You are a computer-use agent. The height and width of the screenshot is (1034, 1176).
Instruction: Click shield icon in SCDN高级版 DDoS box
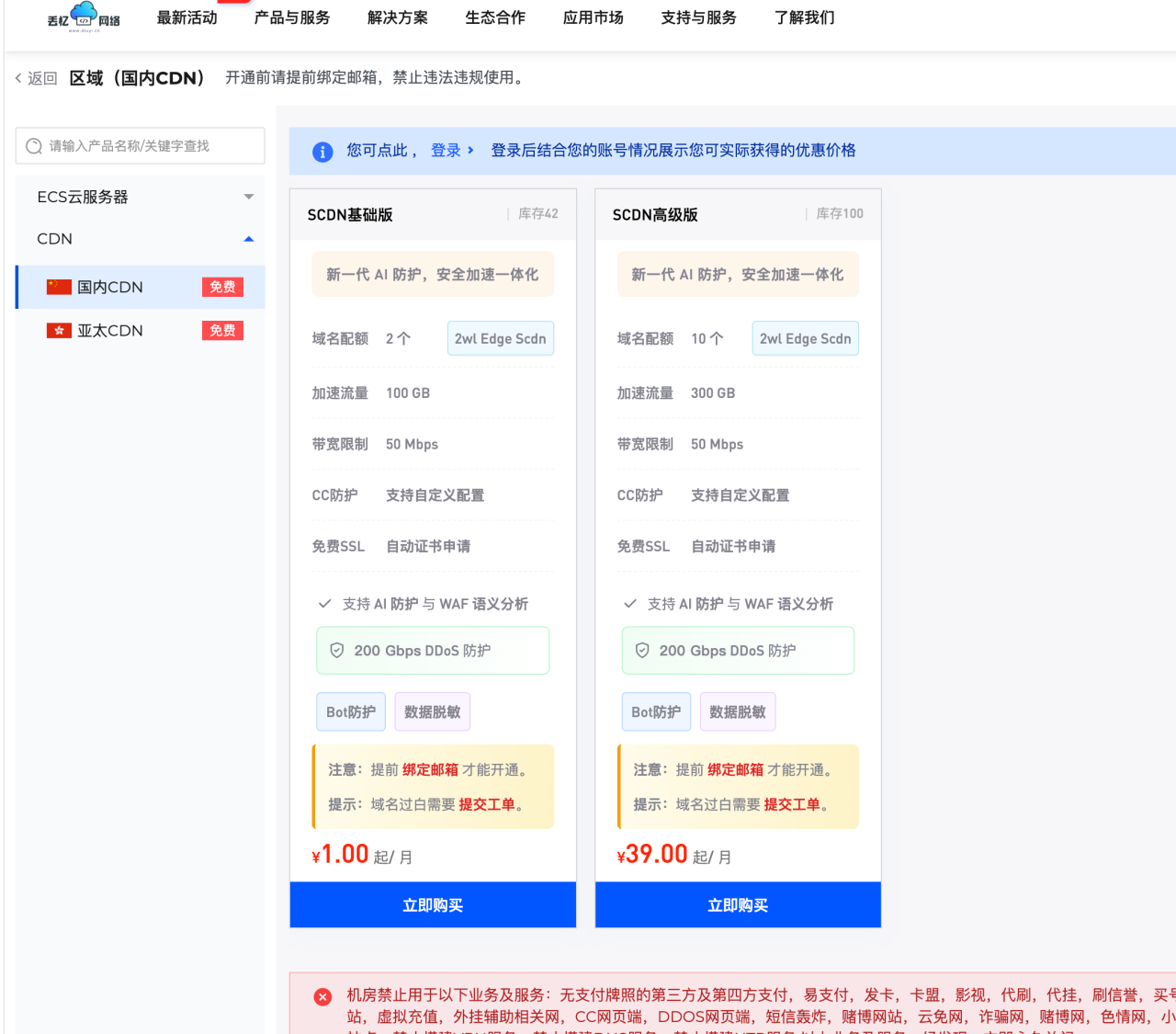click(x=642, y=651)
